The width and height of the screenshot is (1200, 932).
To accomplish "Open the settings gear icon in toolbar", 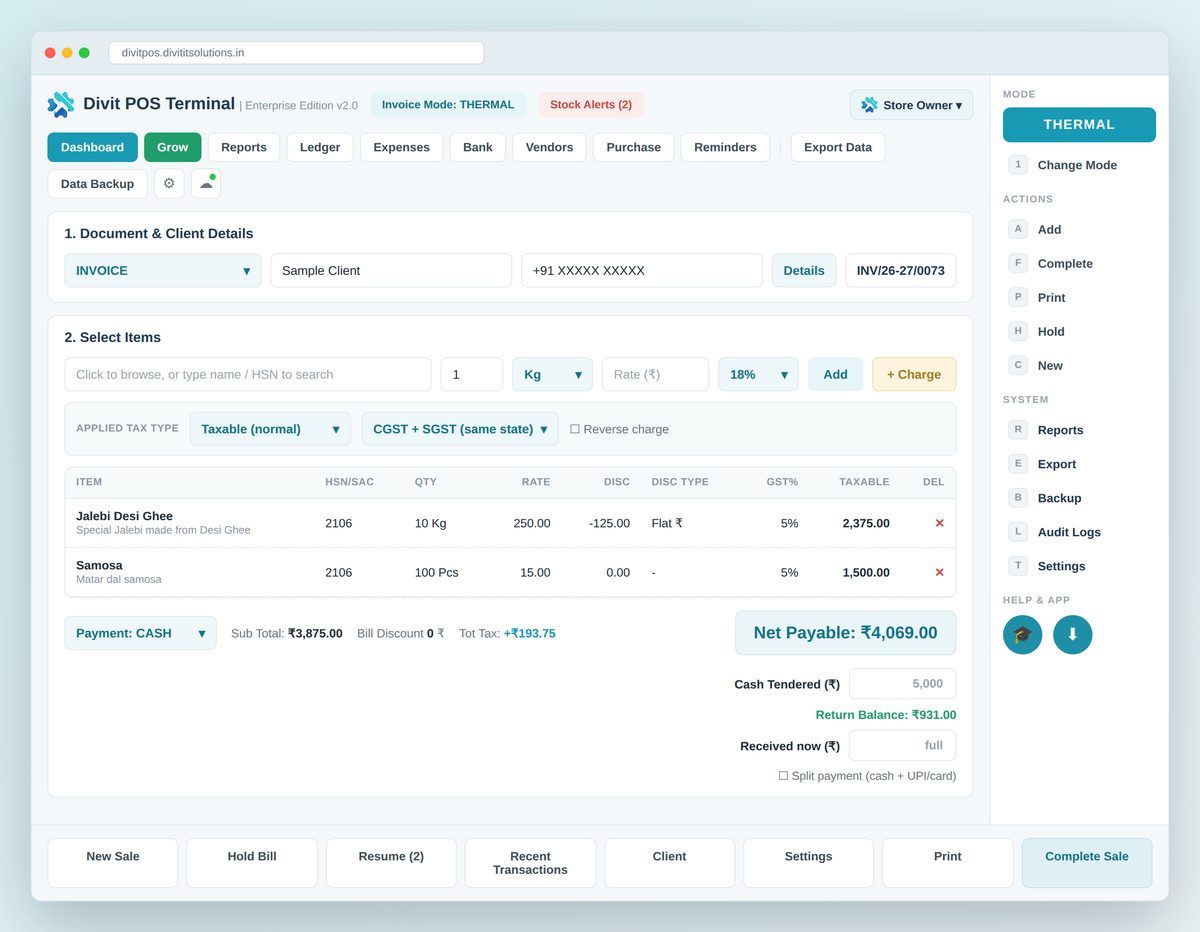I will pos(169,183).
